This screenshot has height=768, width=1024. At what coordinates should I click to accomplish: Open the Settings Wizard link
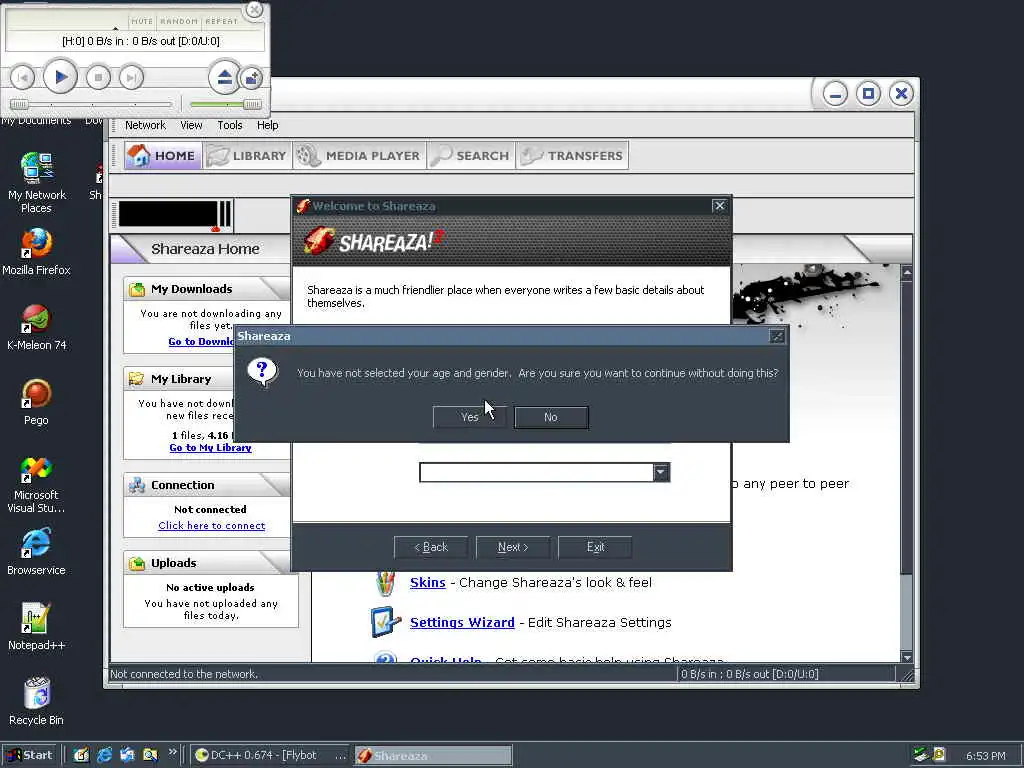(x=462, y=622)
